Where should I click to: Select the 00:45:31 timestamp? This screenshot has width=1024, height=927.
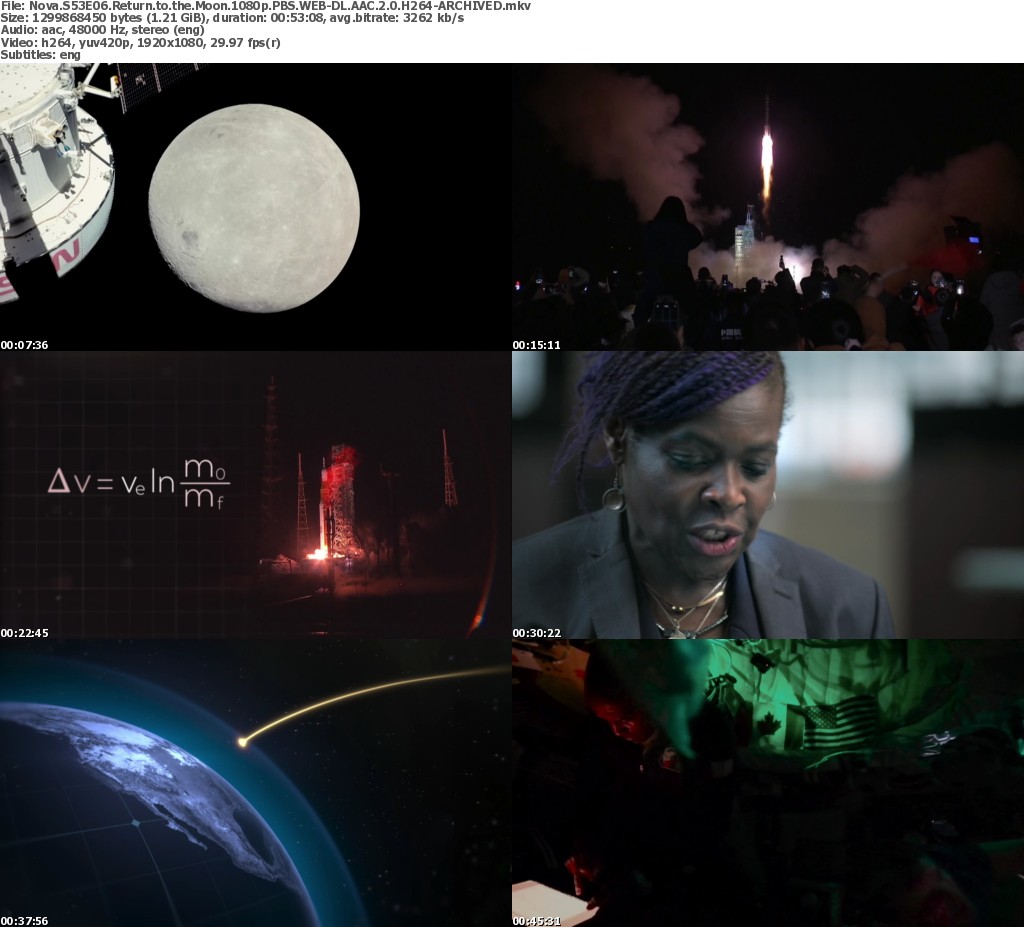click(x=537, y=921)
